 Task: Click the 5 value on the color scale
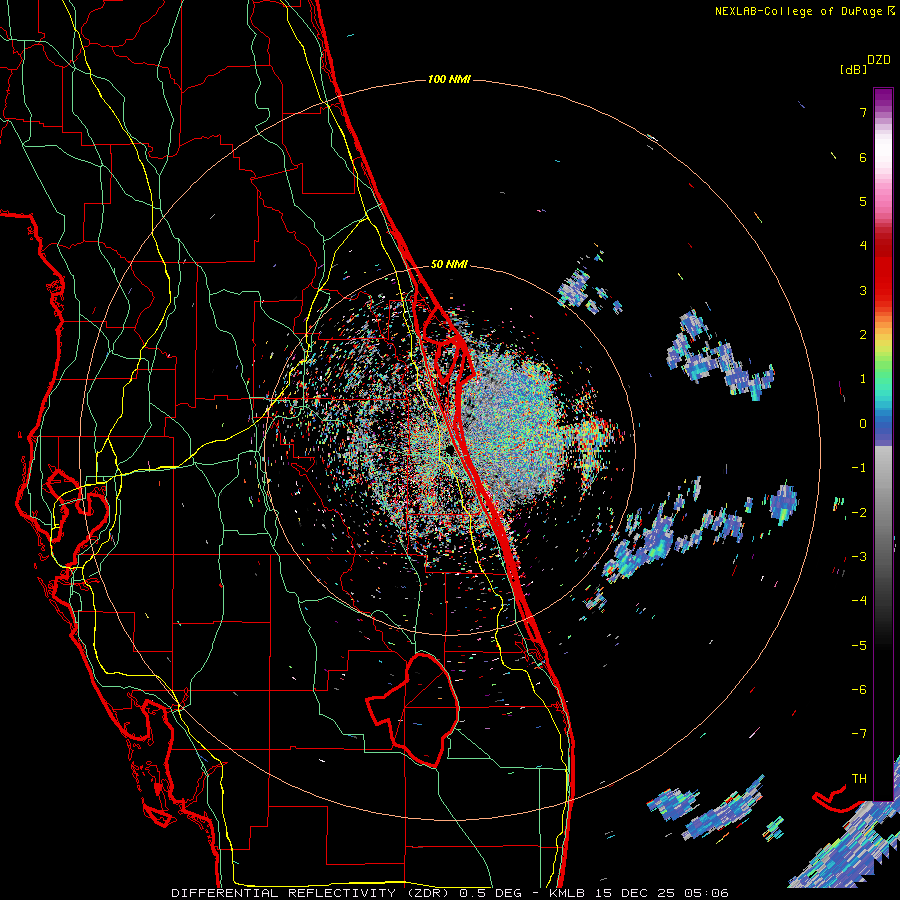[863, 201]
